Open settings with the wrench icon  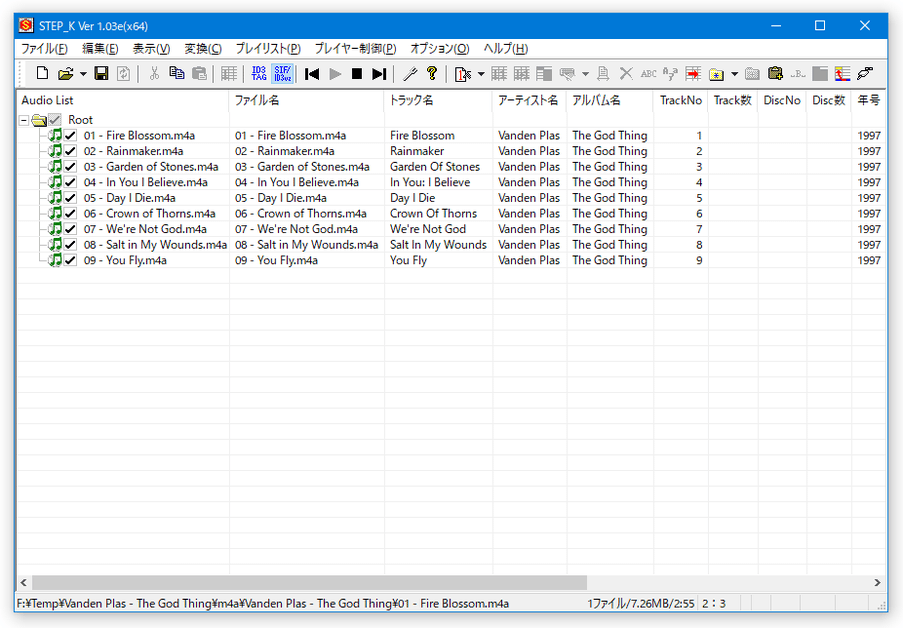[x=410, y=73]
